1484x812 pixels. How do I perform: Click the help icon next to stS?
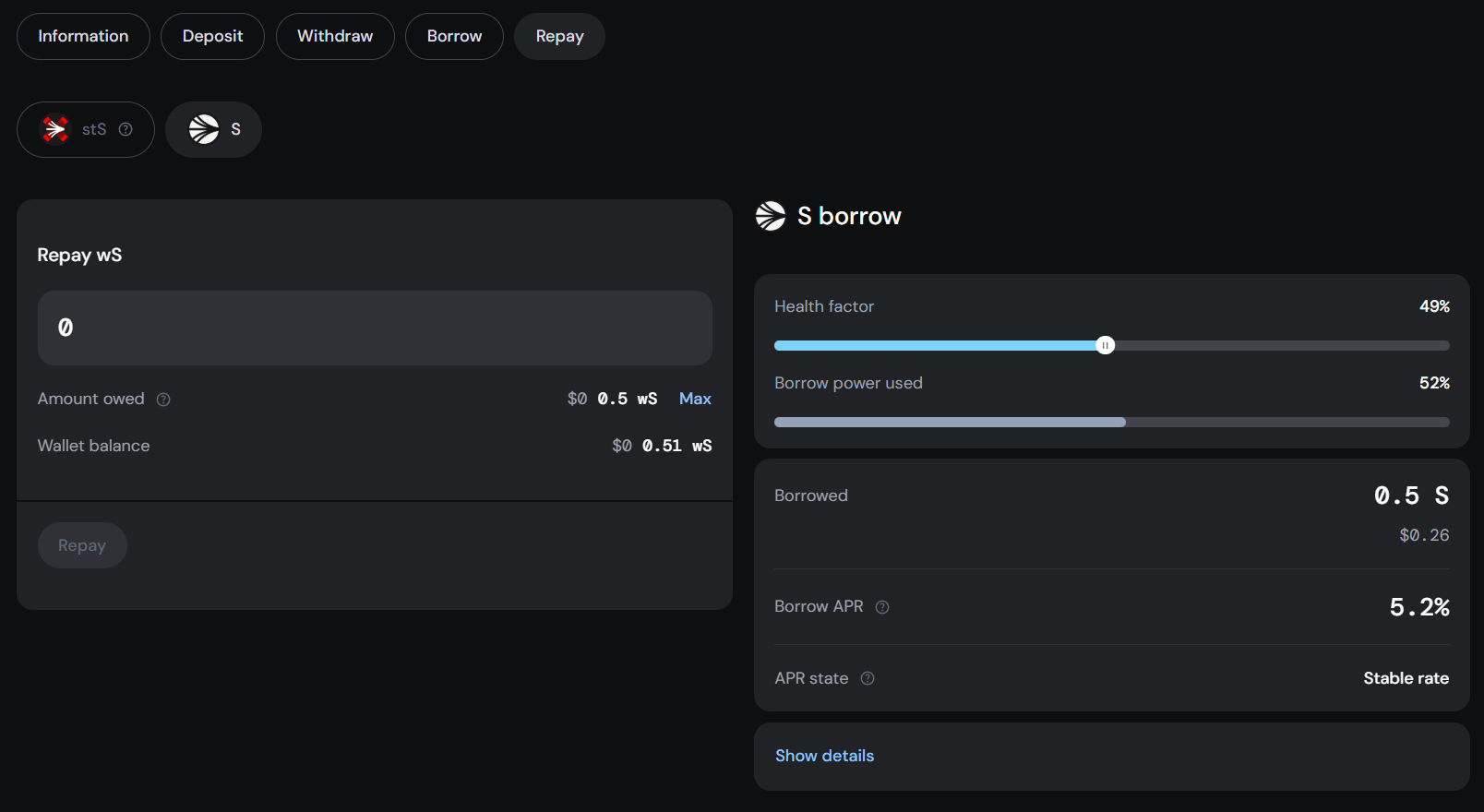(x=126, y=129)
